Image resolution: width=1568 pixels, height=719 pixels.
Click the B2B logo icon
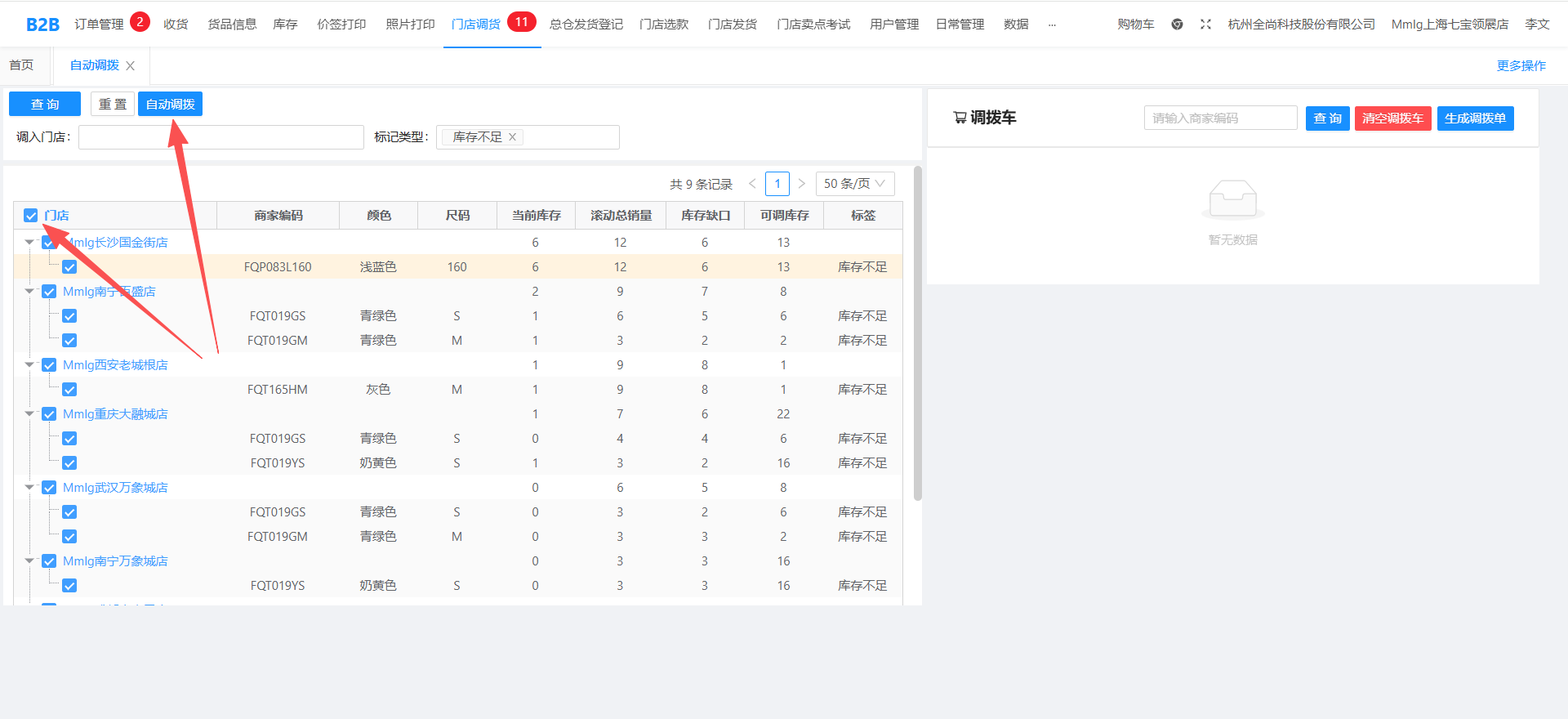(42, 25)
